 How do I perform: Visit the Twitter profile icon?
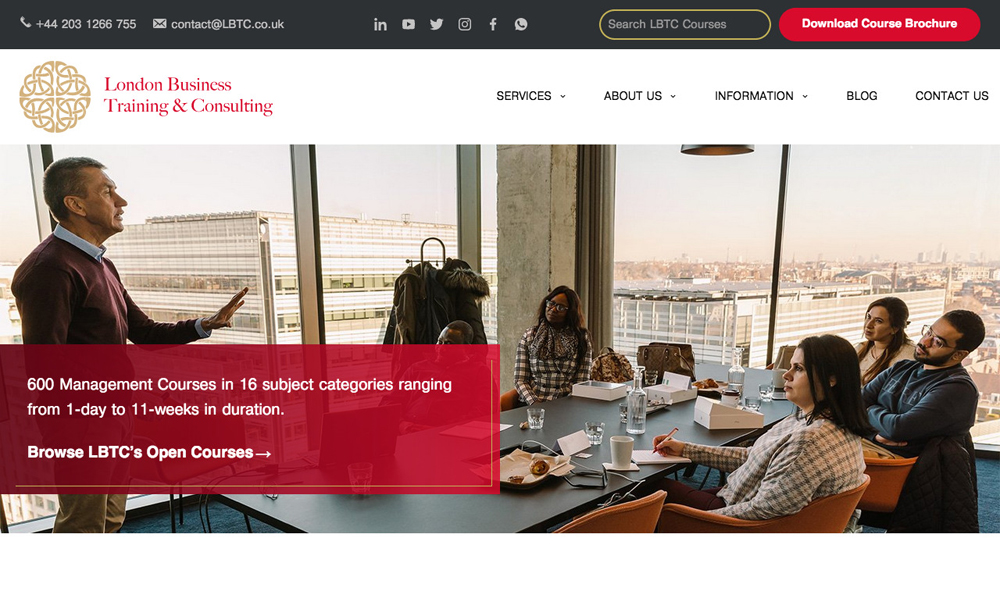pyautogui.click(x=436, y=24)
